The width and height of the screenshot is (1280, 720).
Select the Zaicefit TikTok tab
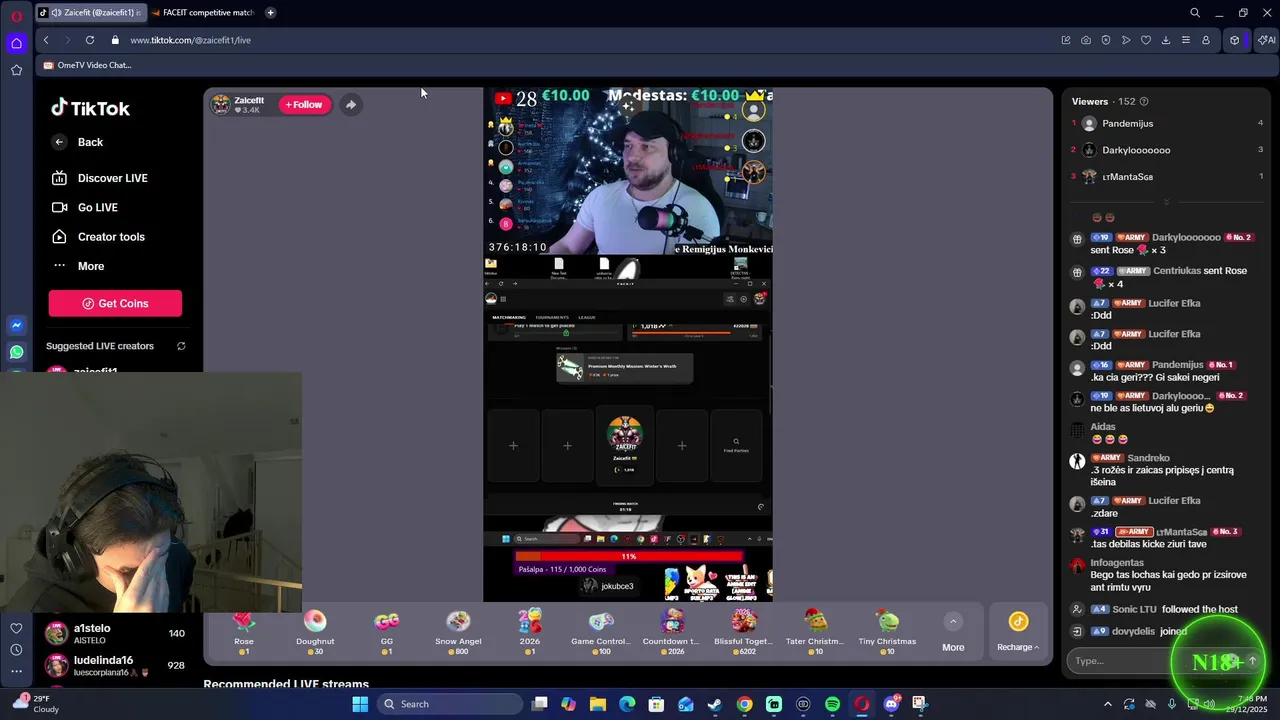tap(89, 13)
